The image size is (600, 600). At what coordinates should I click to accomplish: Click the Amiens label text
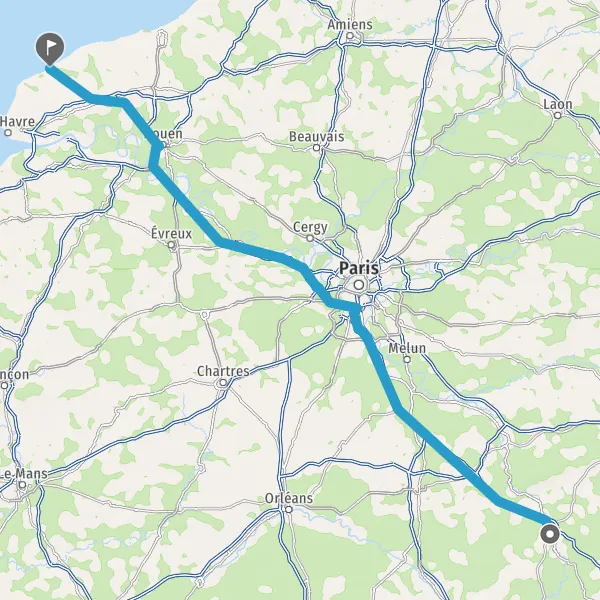350,24
